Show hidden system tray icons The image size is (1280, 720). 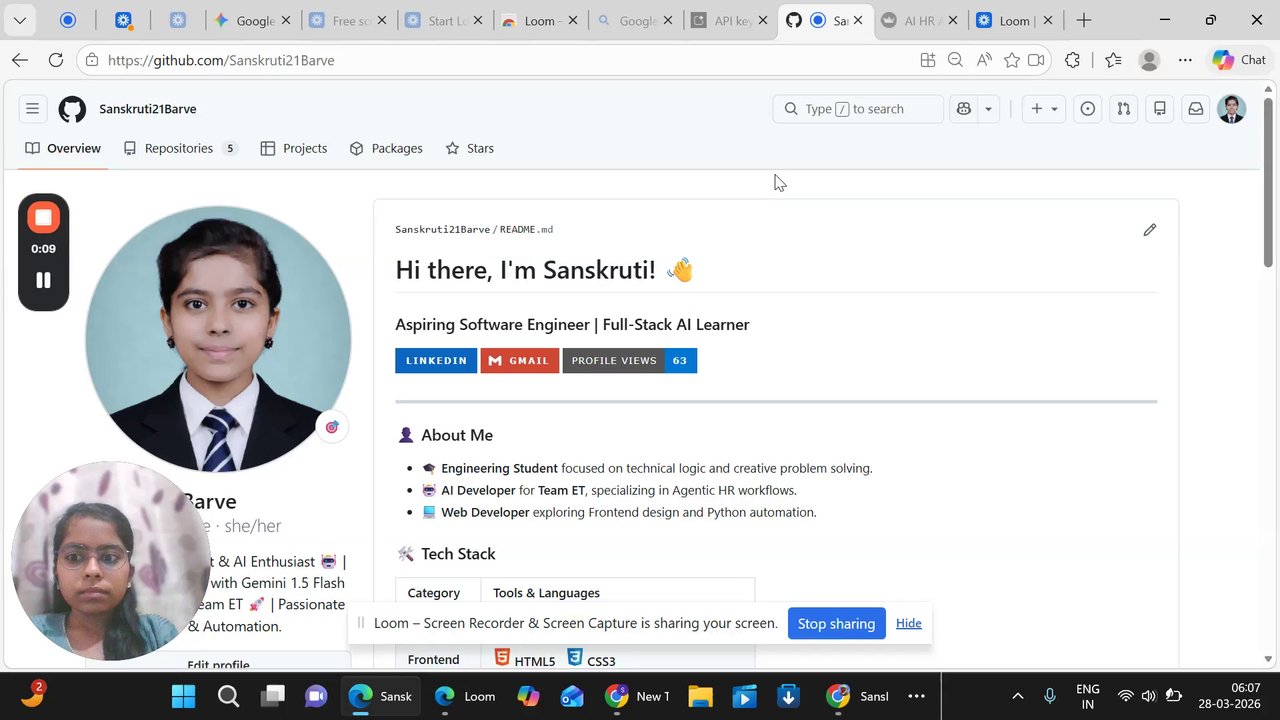point(1018,696)
